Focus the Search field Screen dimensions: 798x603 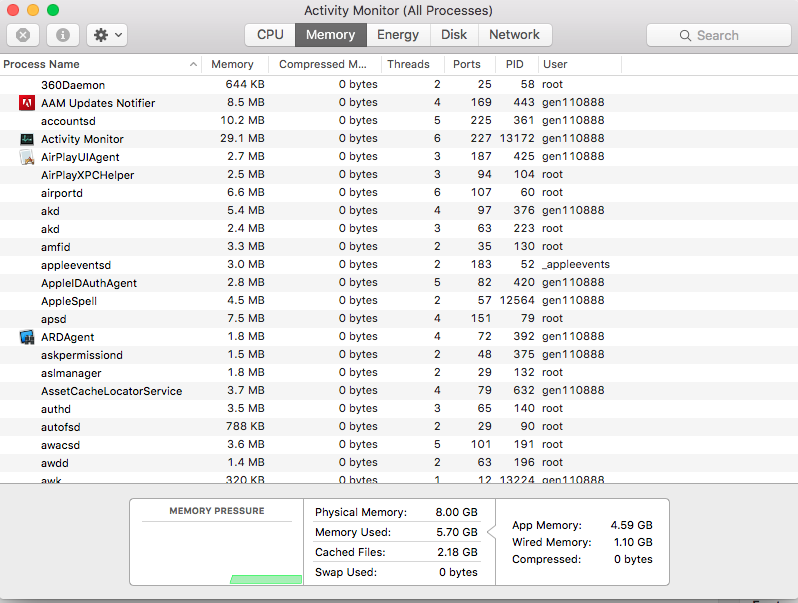pyautogui.click(x=719, y=35)
